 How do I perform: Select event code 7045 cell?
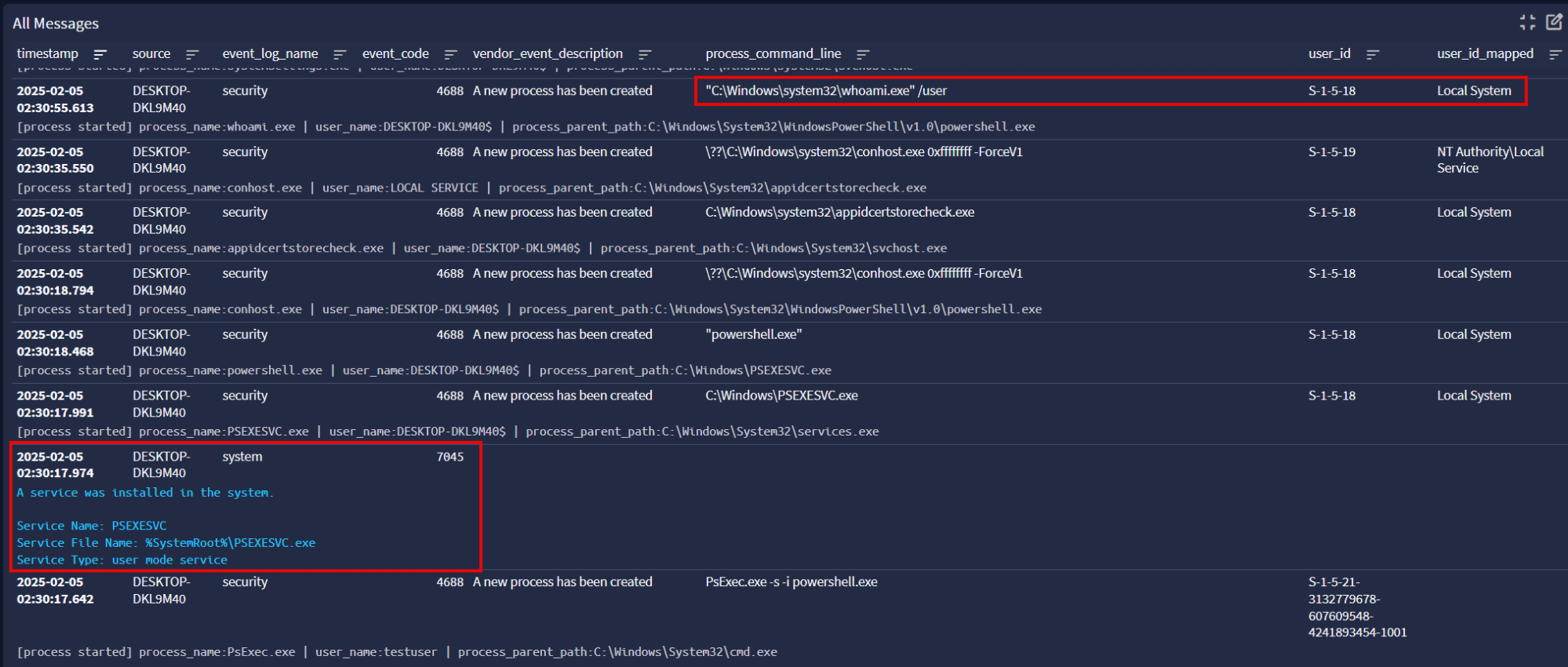point(449,457)
